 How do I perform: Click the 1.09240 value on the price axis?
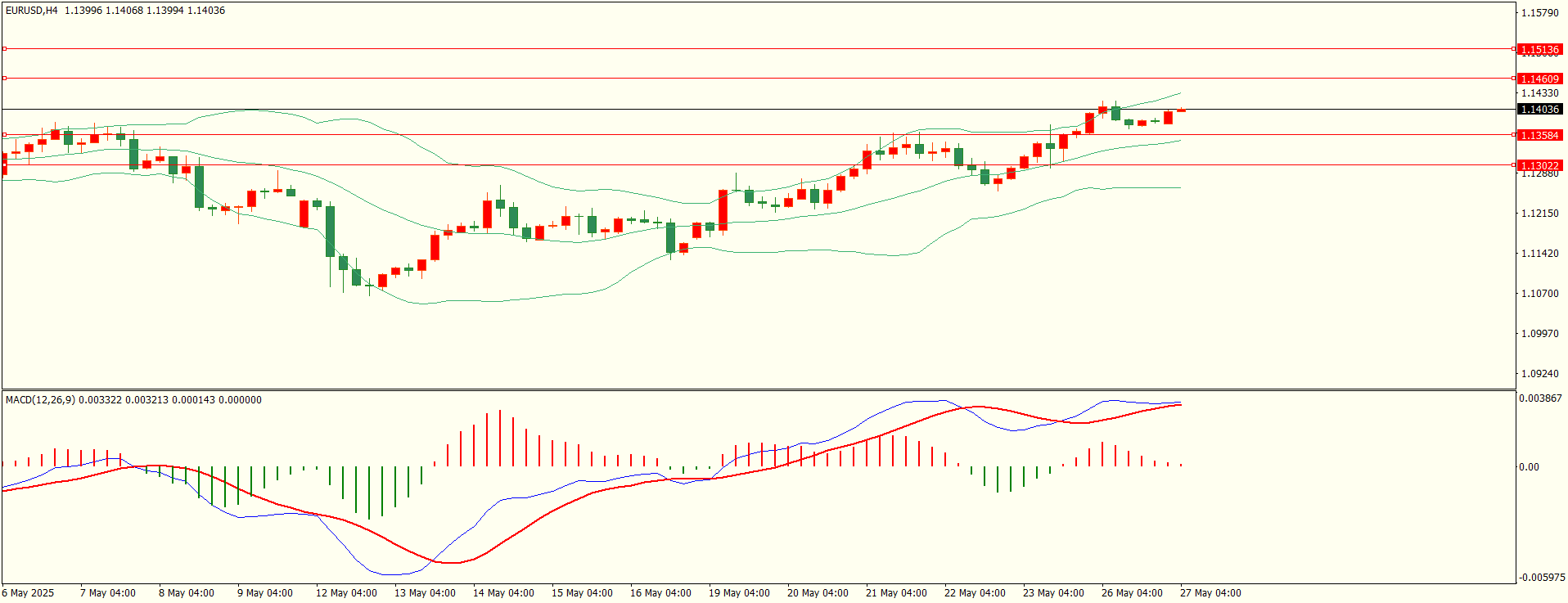pyautogui.click(x=1539, y=374)
